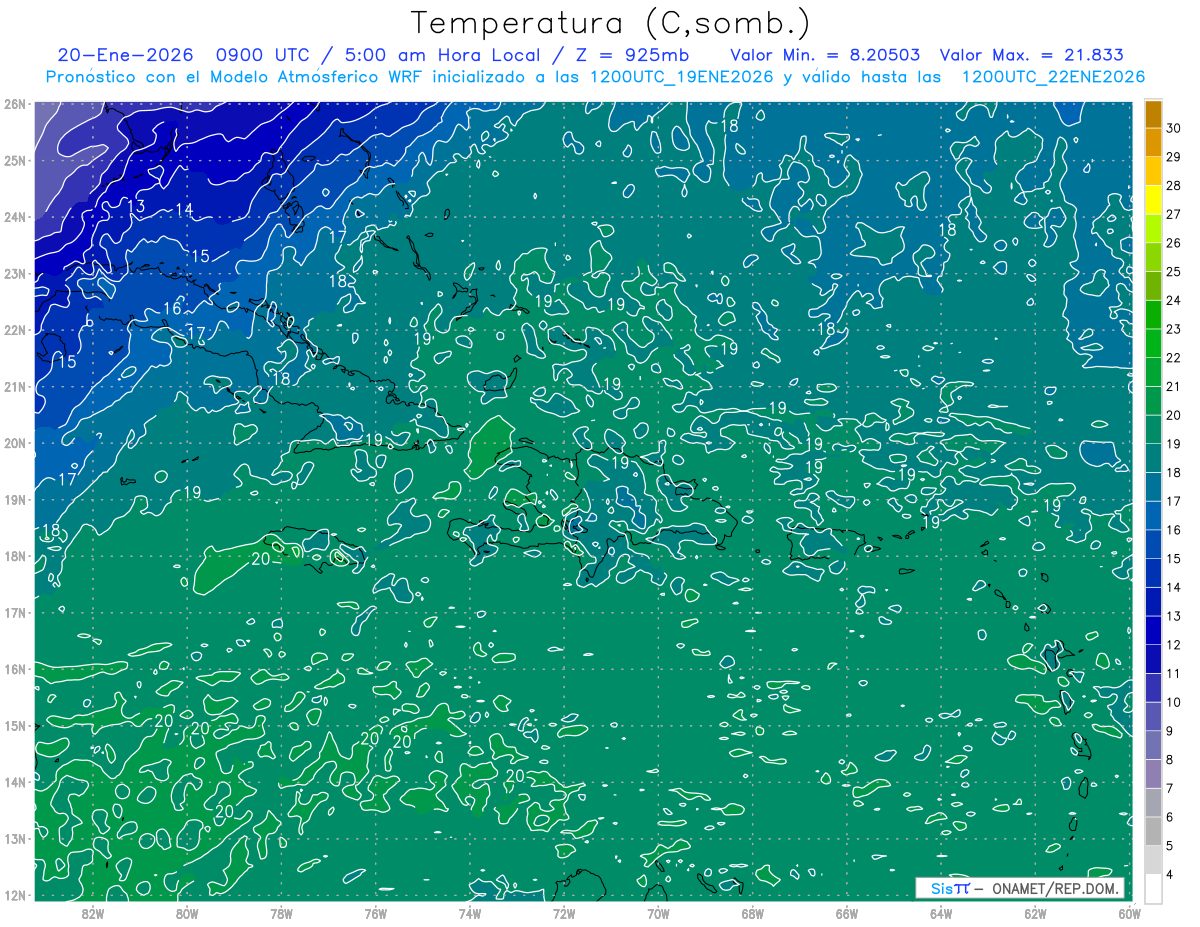Click the dark orange top color bar swatch
Viewport: 1200px width, 927px height.
(1153, 114)
